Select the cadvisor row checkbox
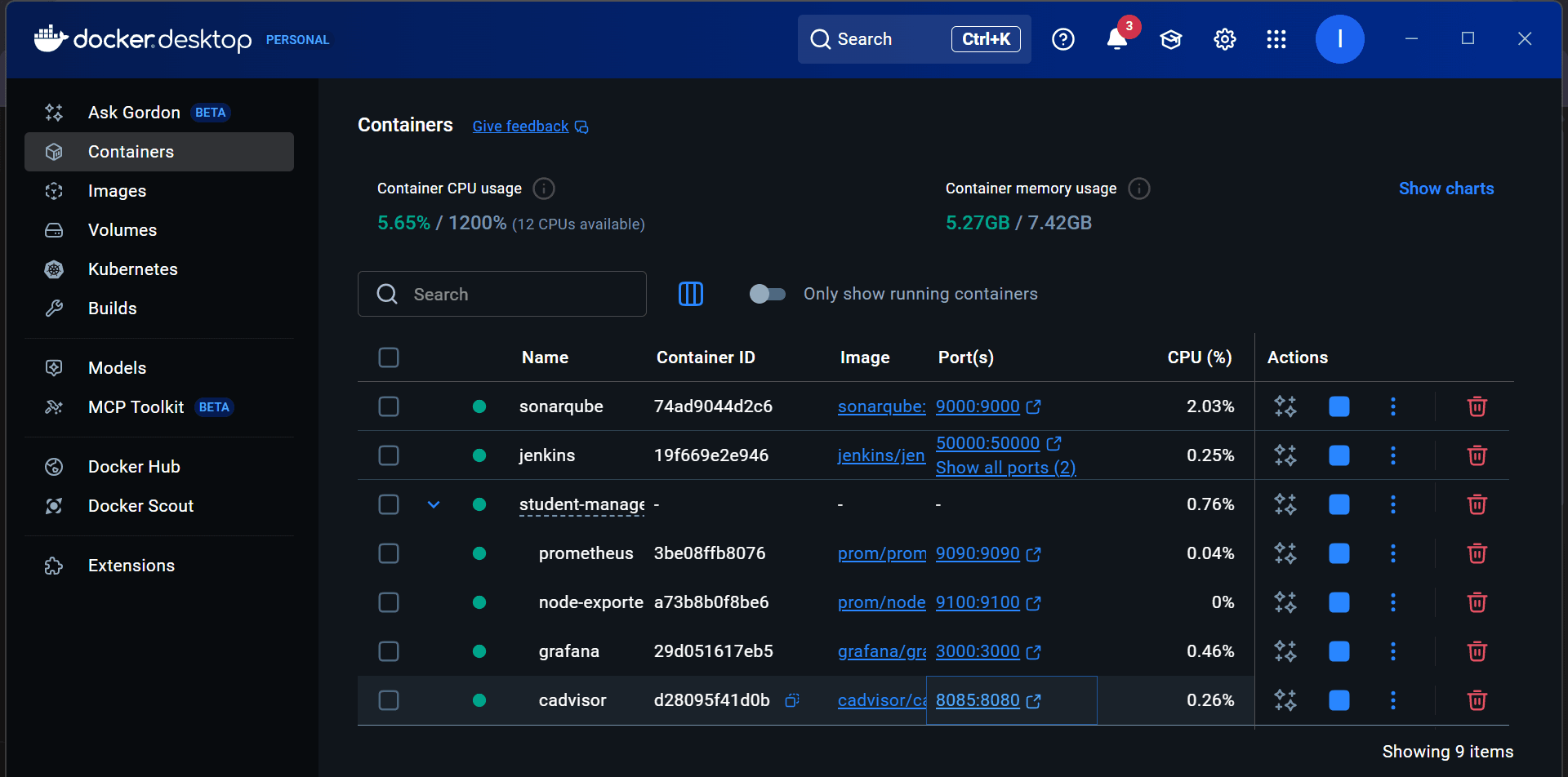1568x777 pixels. coord(389,700)
